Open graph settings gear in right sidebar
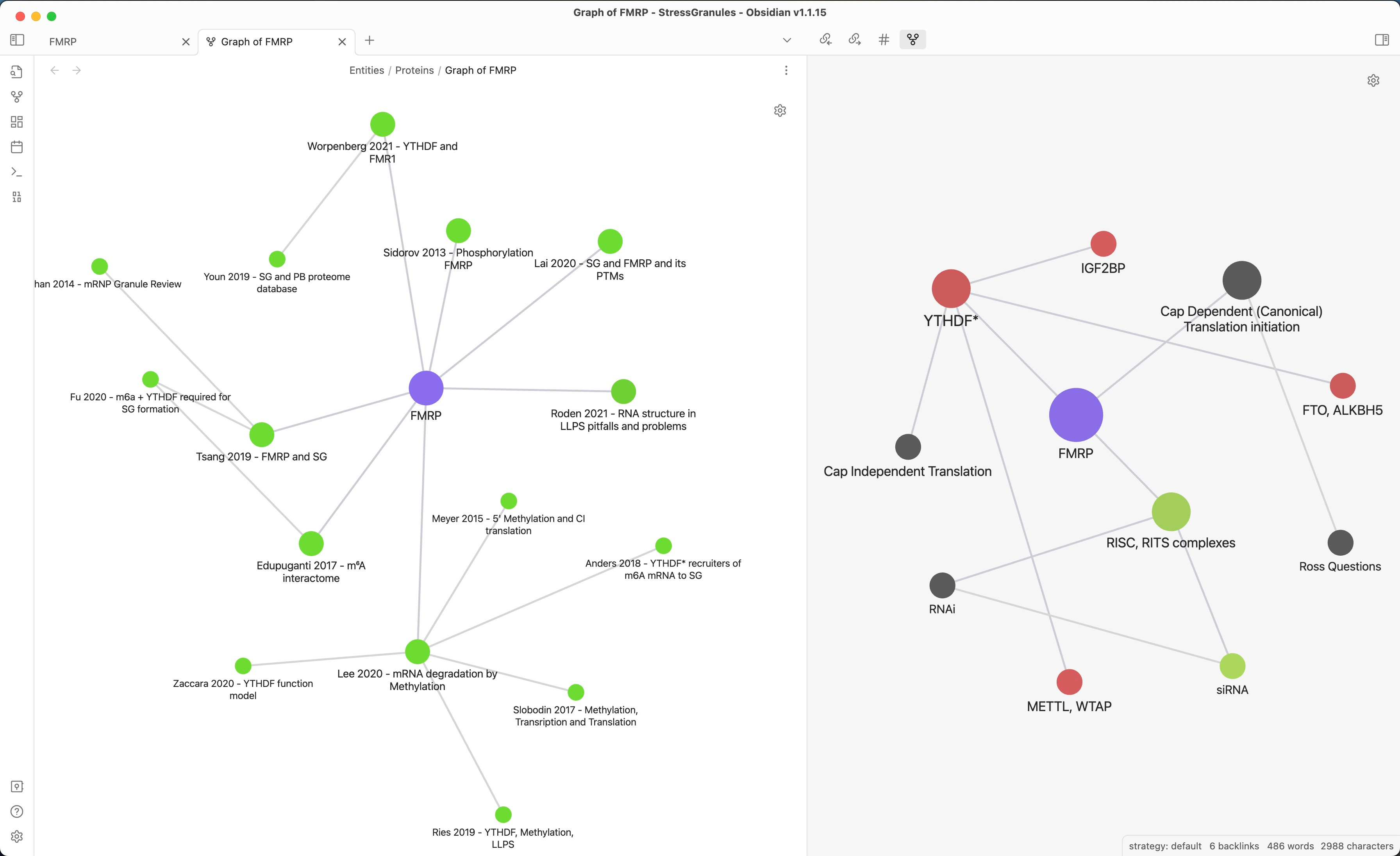 (x=1373, y=80)
